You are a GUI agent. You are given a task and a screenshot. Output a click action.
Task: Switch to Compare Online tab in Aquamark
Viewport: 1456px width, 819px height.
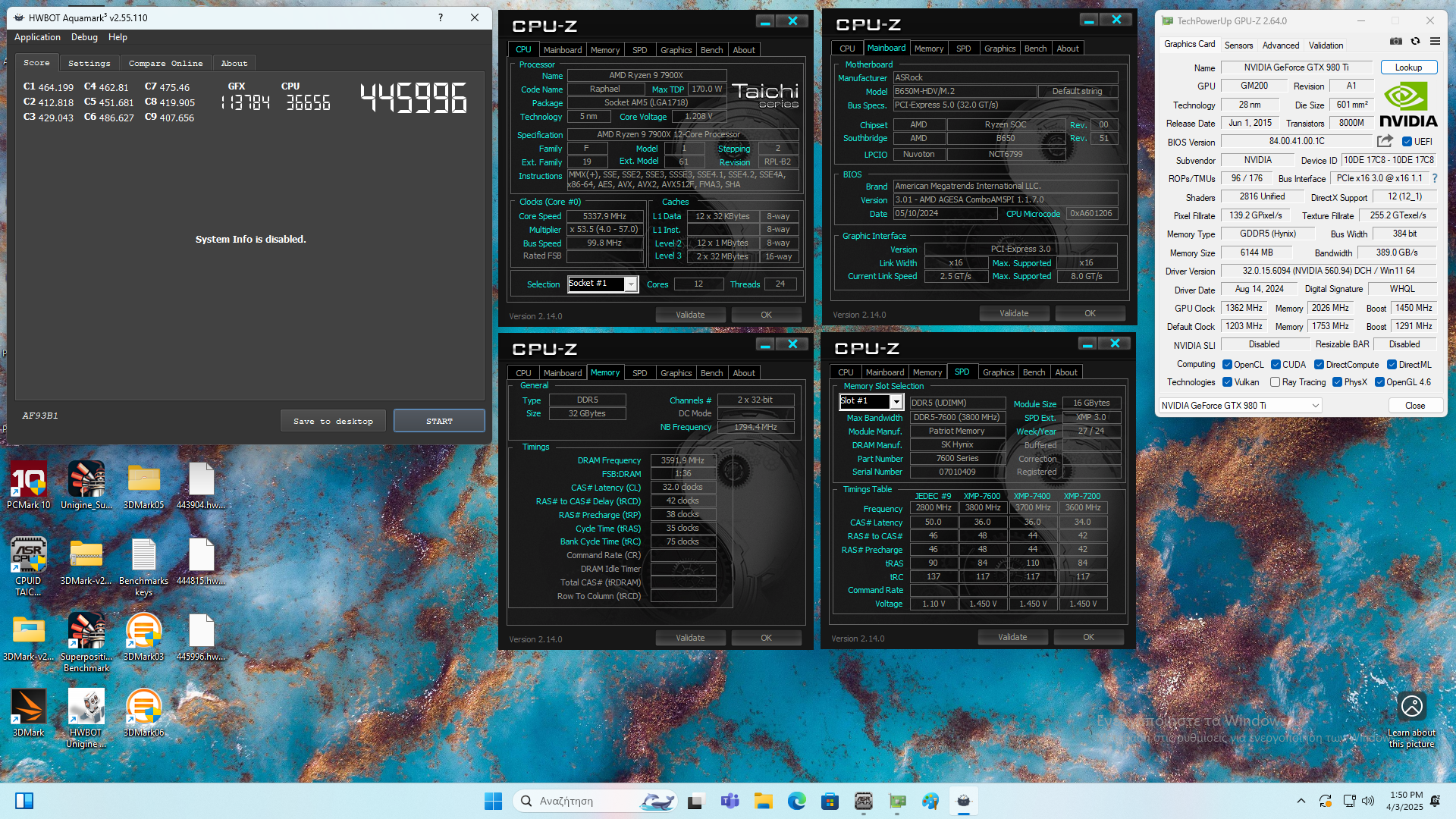click(165, 63)
